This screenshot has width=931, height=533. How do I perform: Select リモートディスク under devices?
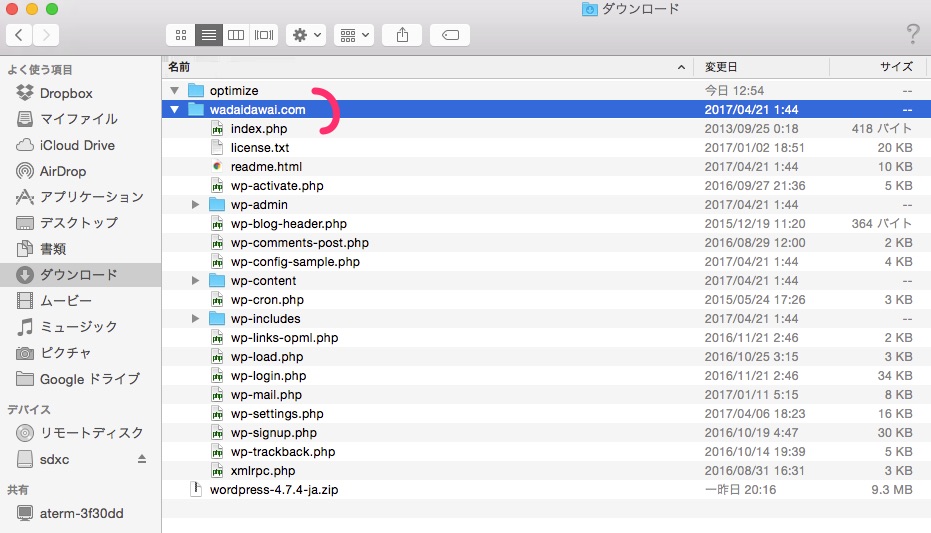click(80, 433)
